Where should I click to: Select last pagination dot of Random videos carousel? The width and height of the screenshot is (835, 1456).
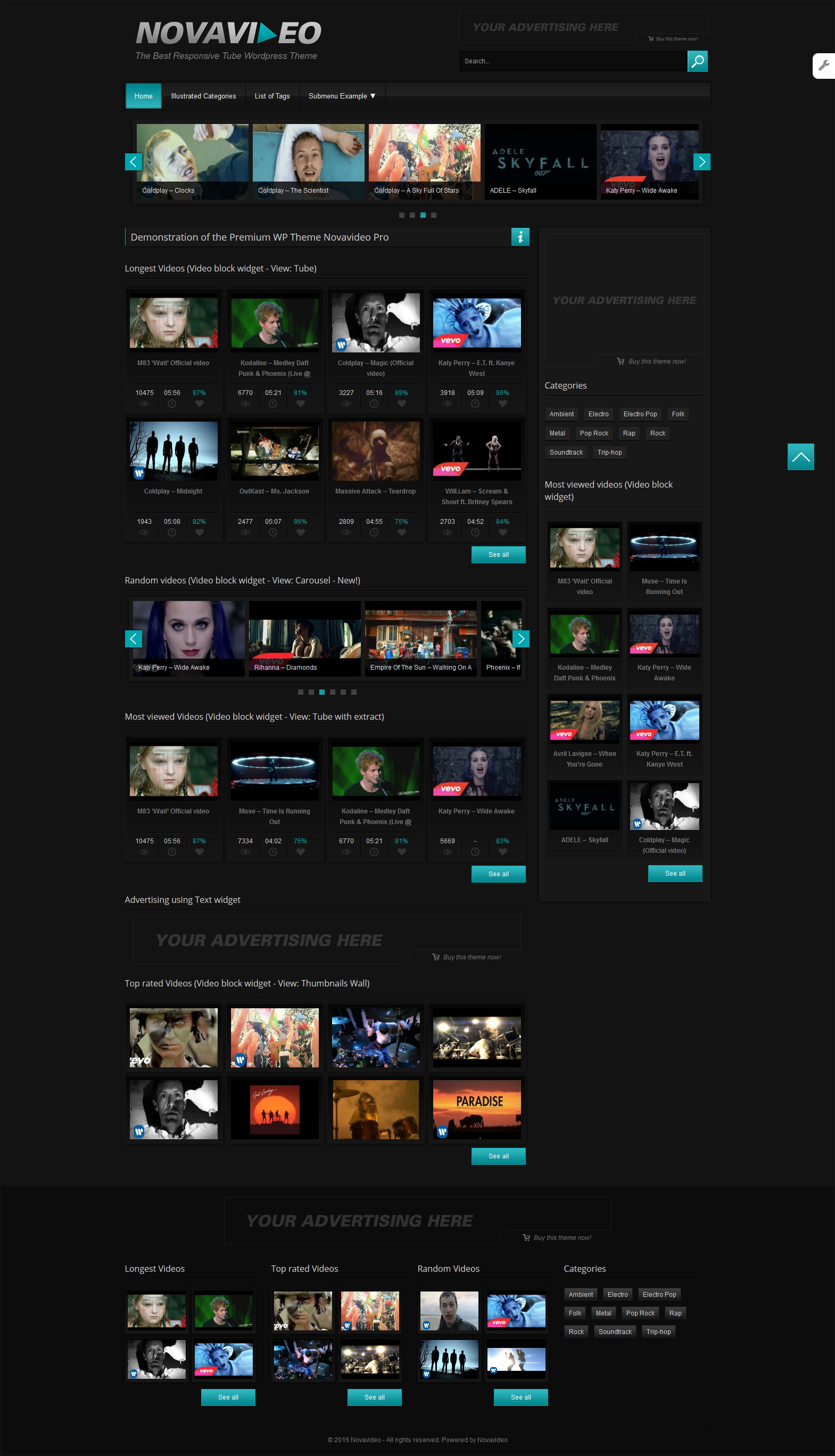pyautogui.click(x=354, y=692)
